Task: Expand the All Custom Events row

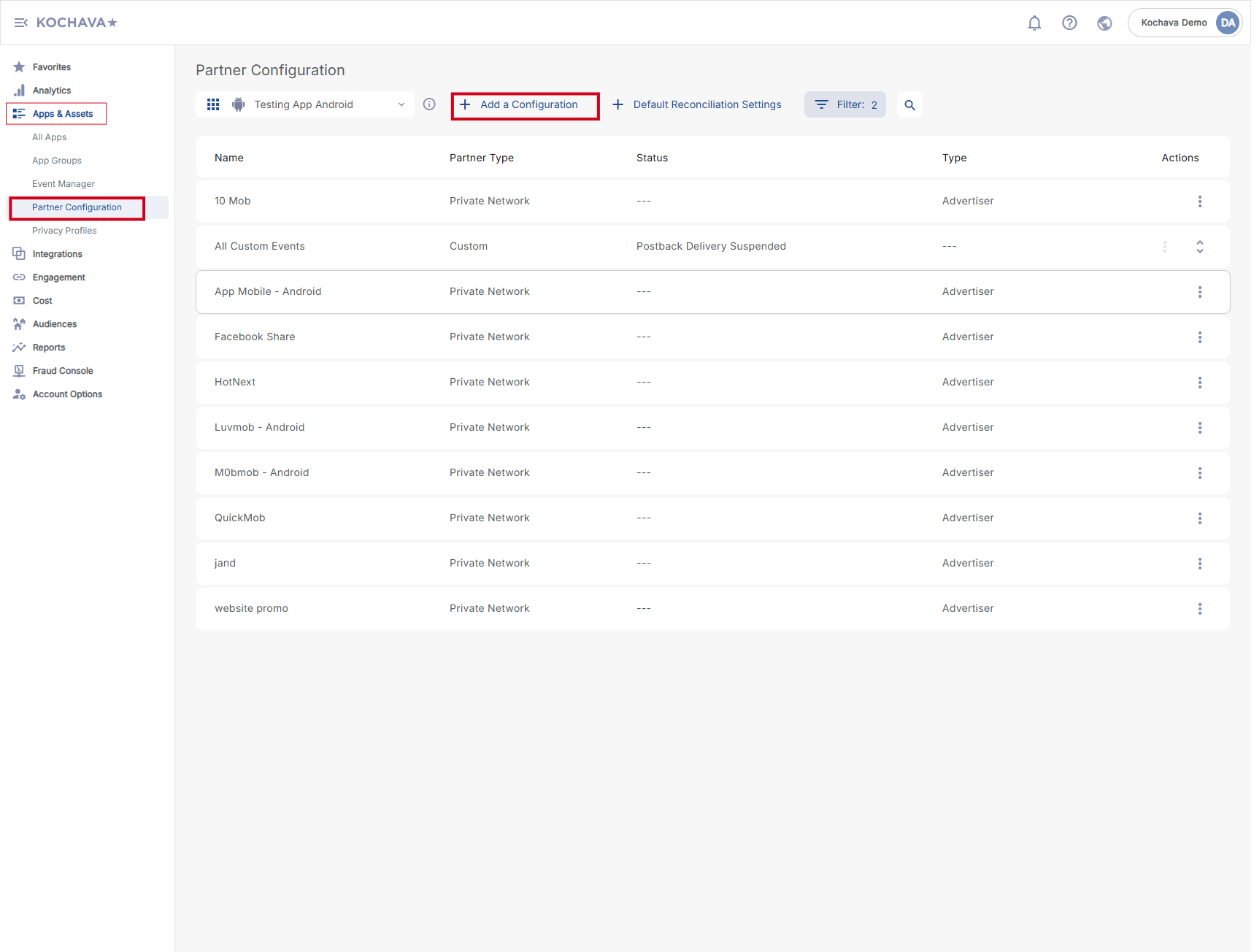Action: click(1199, 247)
